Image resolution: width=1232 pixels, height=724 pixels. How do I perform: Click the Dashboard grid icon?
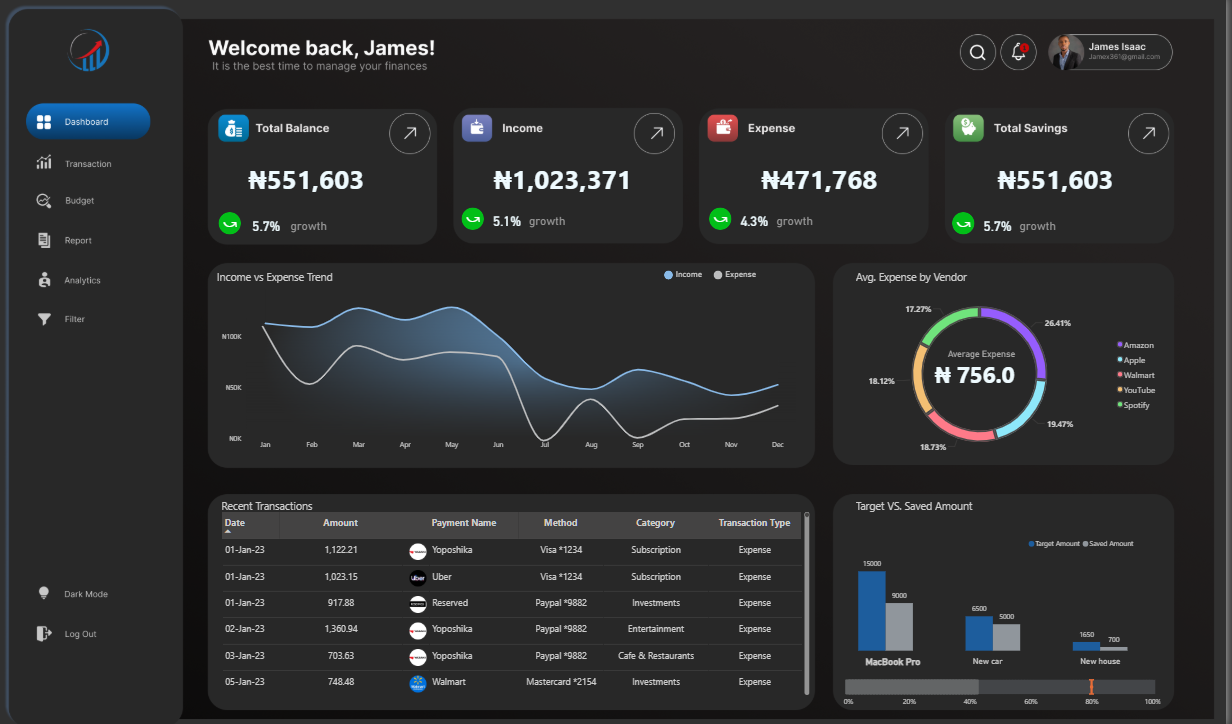click(44, 122)
